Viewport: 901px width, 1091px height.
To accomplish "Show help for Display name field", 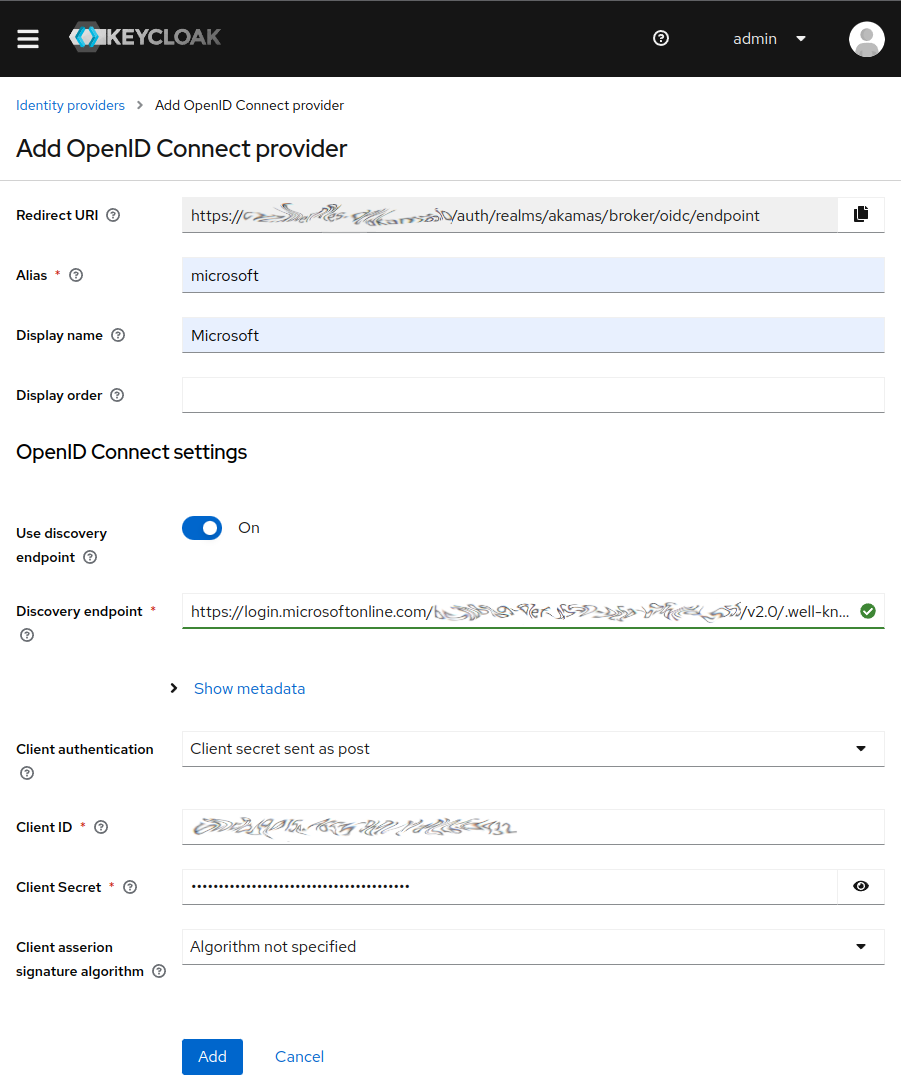I will point(118,335).
